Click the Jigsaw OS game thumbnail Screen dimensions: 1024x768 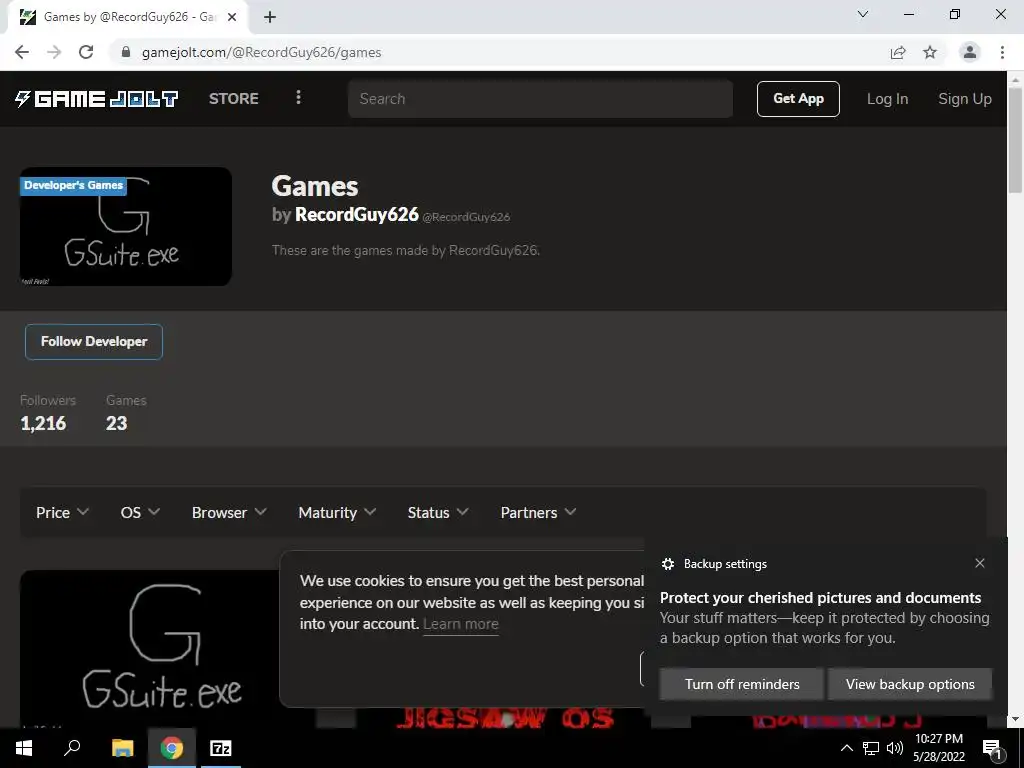pos(504,718)
